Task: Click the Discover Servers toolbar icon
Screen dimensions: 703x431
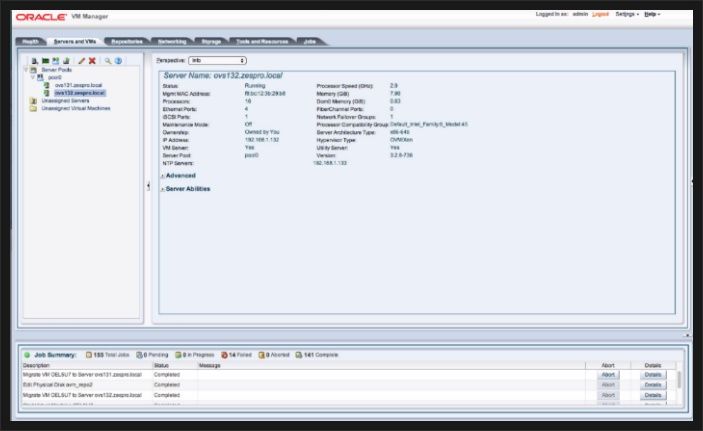Action: click(x=35, y=61)
